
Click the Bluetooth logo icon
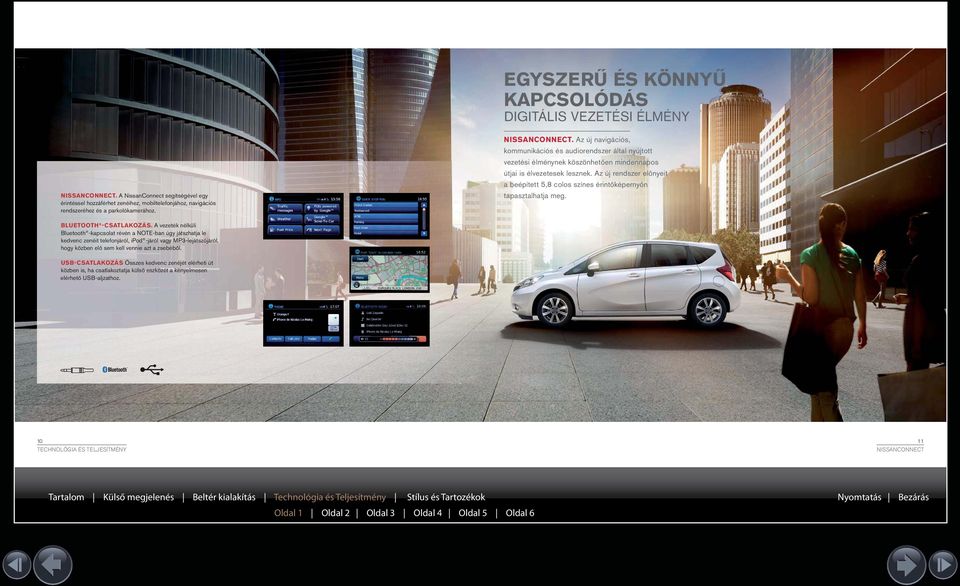(114, 370)
